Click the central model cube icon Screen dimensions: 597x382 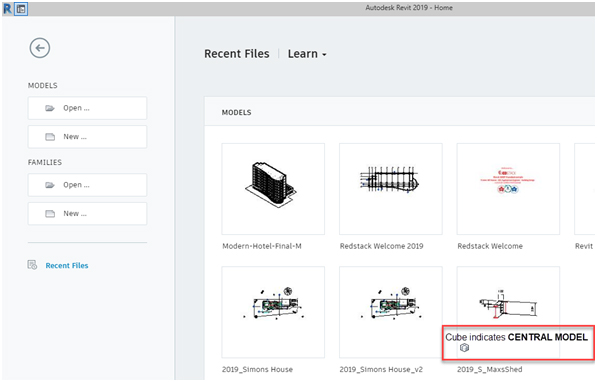[x=464, y=347]
